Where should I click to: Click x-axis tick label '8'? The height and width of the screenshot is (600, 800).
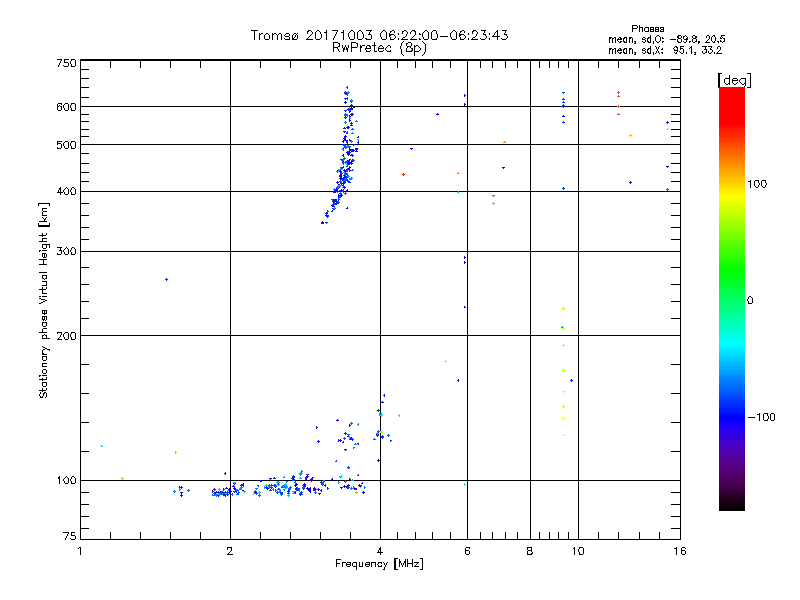530,551
